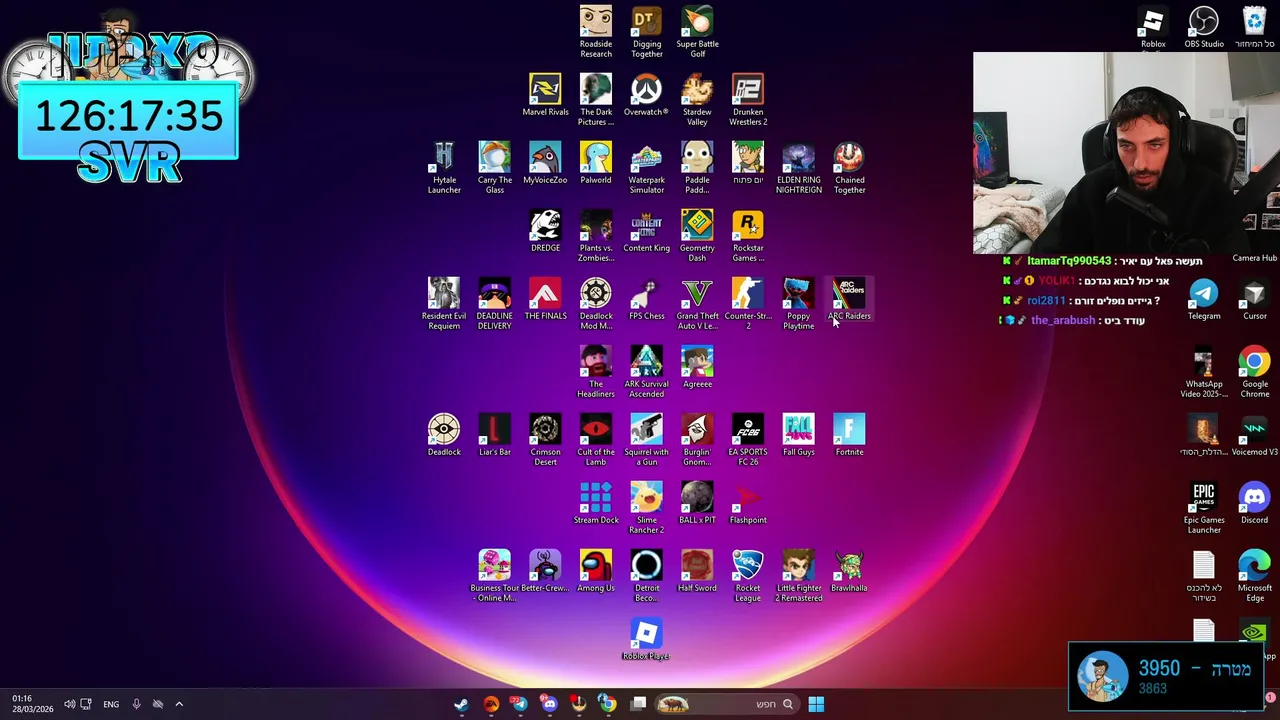Select Resident Evil Requiem icon

[x=444, y=304]
